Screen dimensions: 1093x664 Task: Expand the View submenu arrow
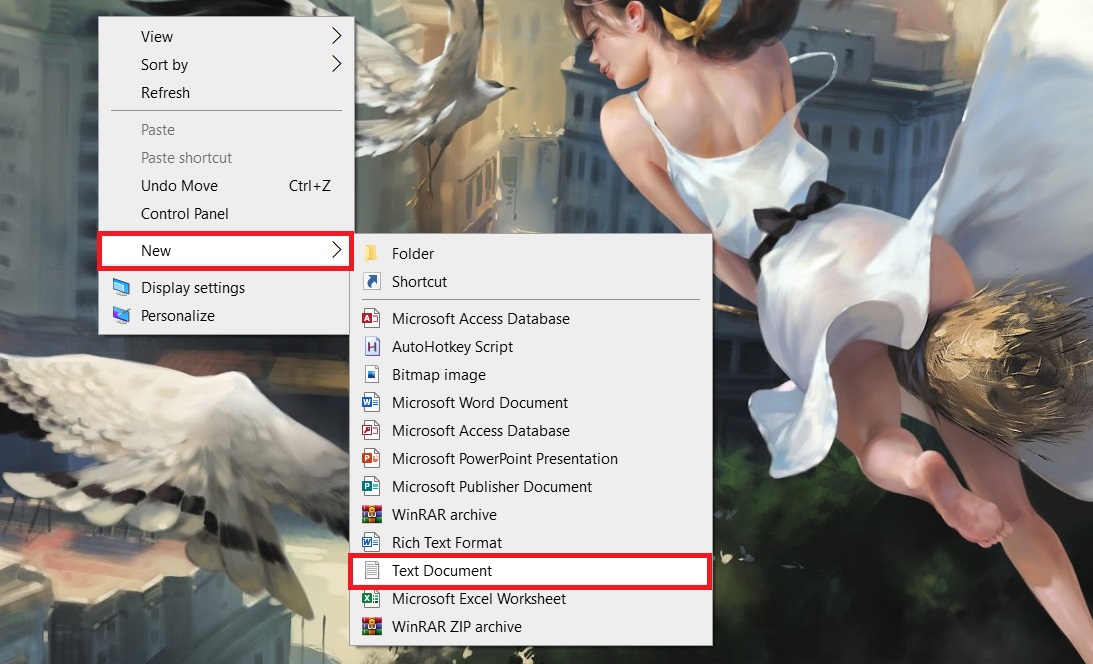coord(336,37)
